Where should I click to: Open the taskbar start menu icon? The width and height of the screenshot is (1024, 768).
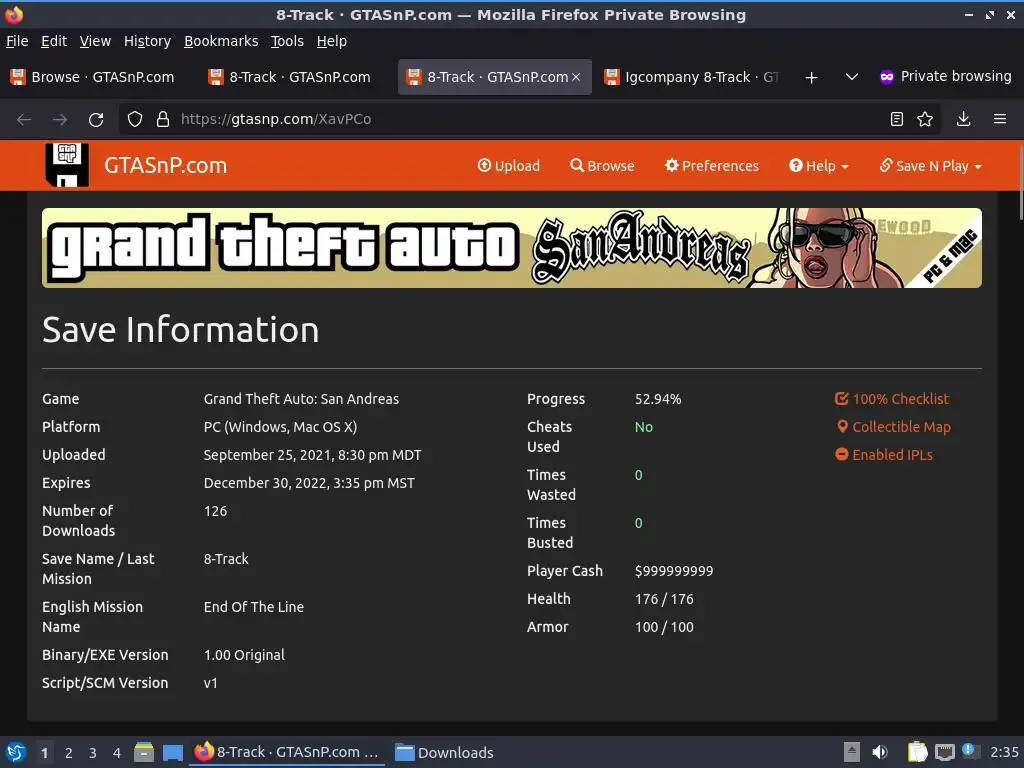pyautogui.click(x=16, y=752)
